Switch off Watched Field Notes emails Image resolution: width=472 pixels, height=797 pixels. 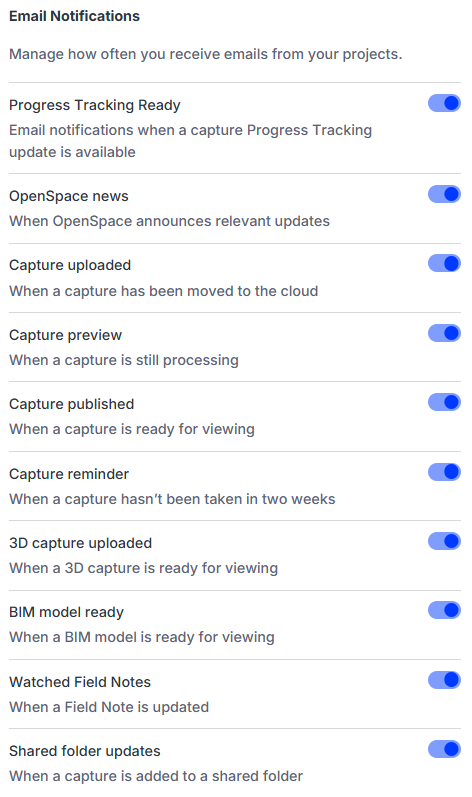pos(444,680)
